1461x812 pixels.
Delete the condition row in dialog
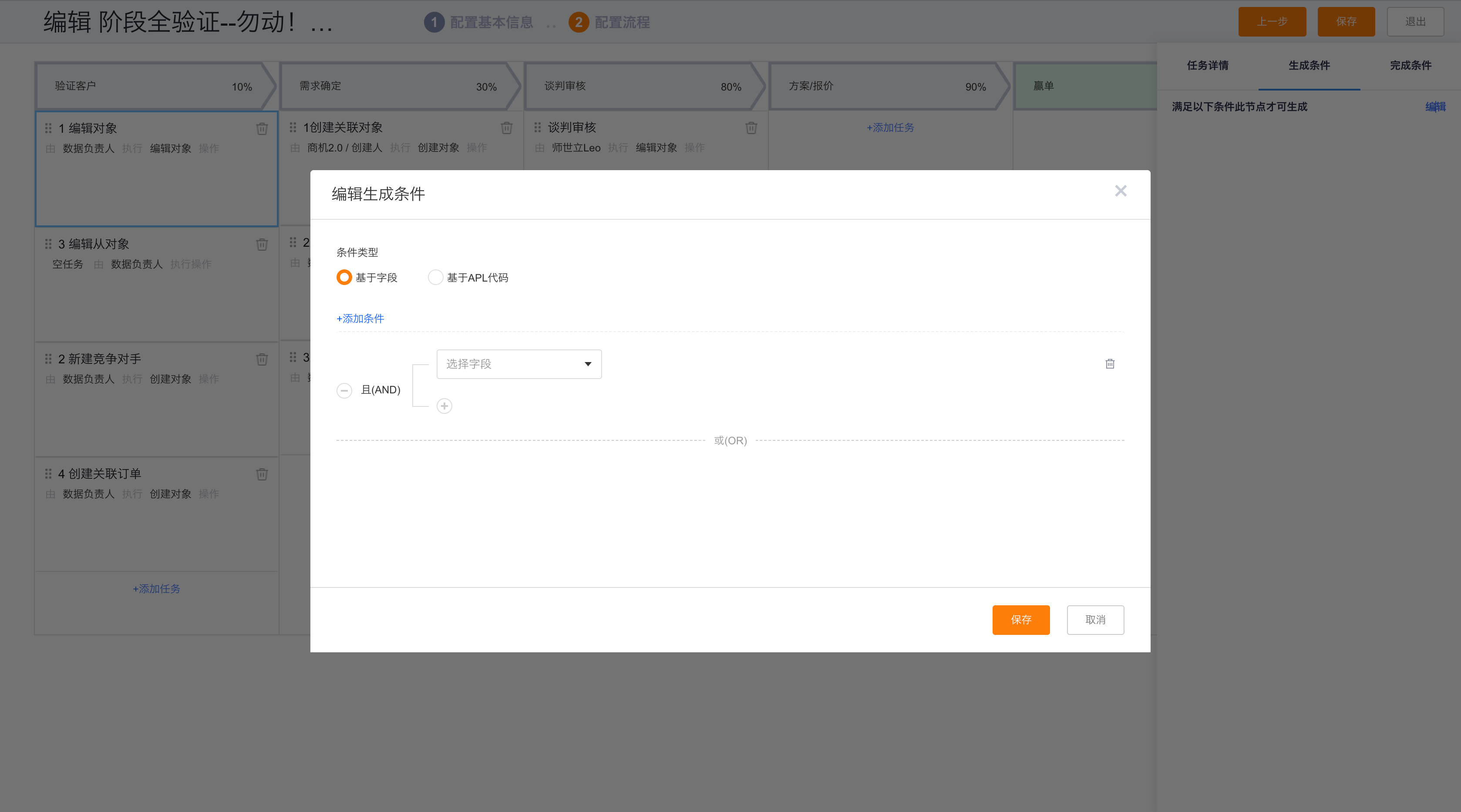(x=1110, y=363)
